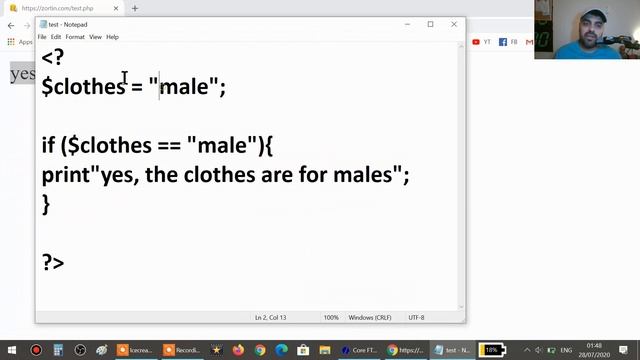Click the Notepad vertical scrollbar down arrow
This screenshot has height=360, width=640.
[461, 307]
